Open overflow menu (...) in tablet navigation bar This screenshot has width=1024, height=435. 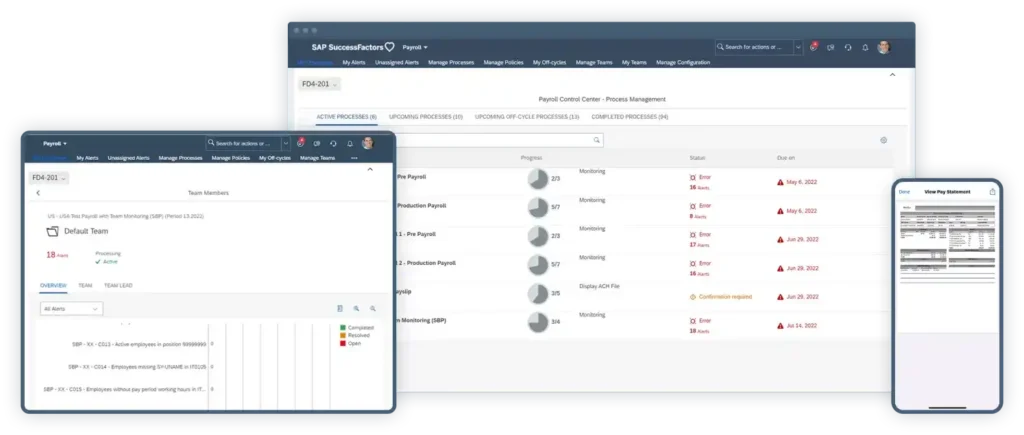(x=354, y=157)
